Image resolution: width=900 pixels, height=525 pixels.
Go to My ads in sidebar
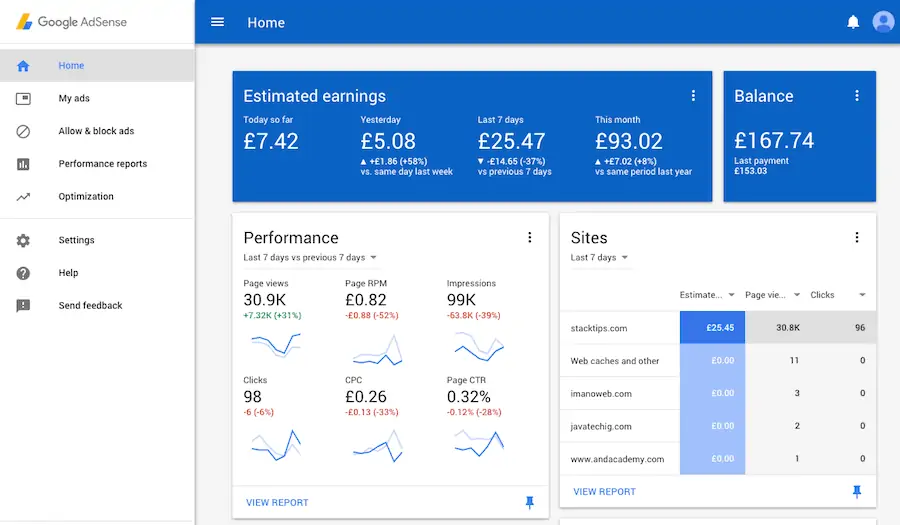point(74,99)
